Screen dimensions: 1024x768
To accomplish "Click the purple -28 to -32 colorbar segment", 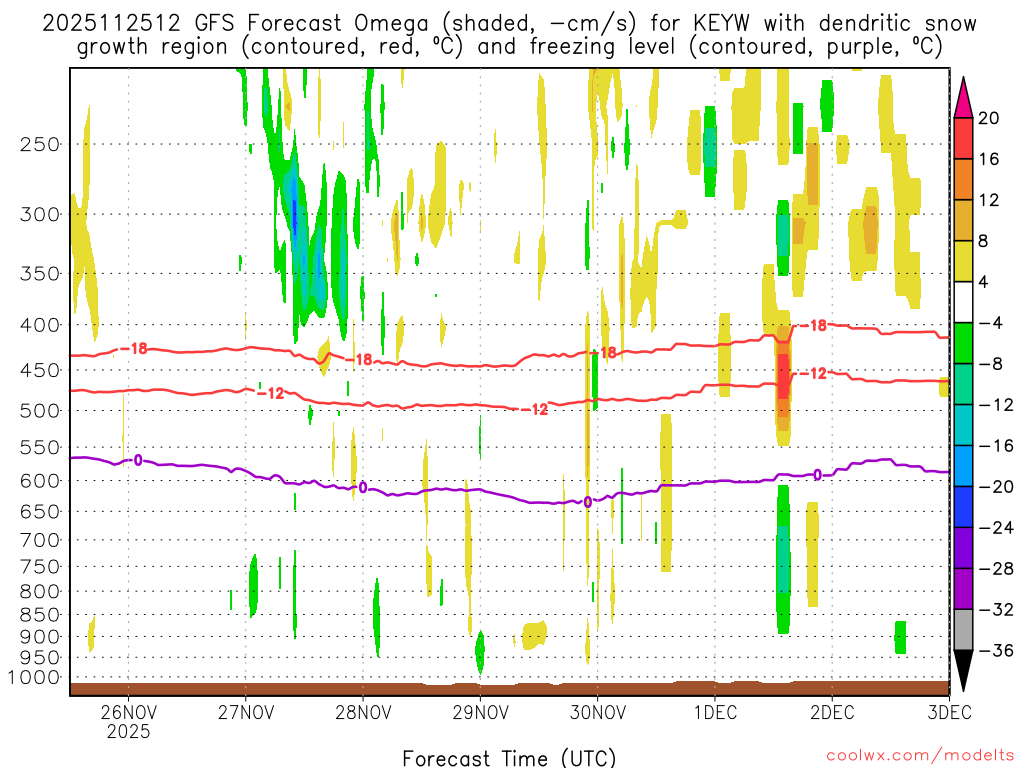I will (x=963, y=589).
